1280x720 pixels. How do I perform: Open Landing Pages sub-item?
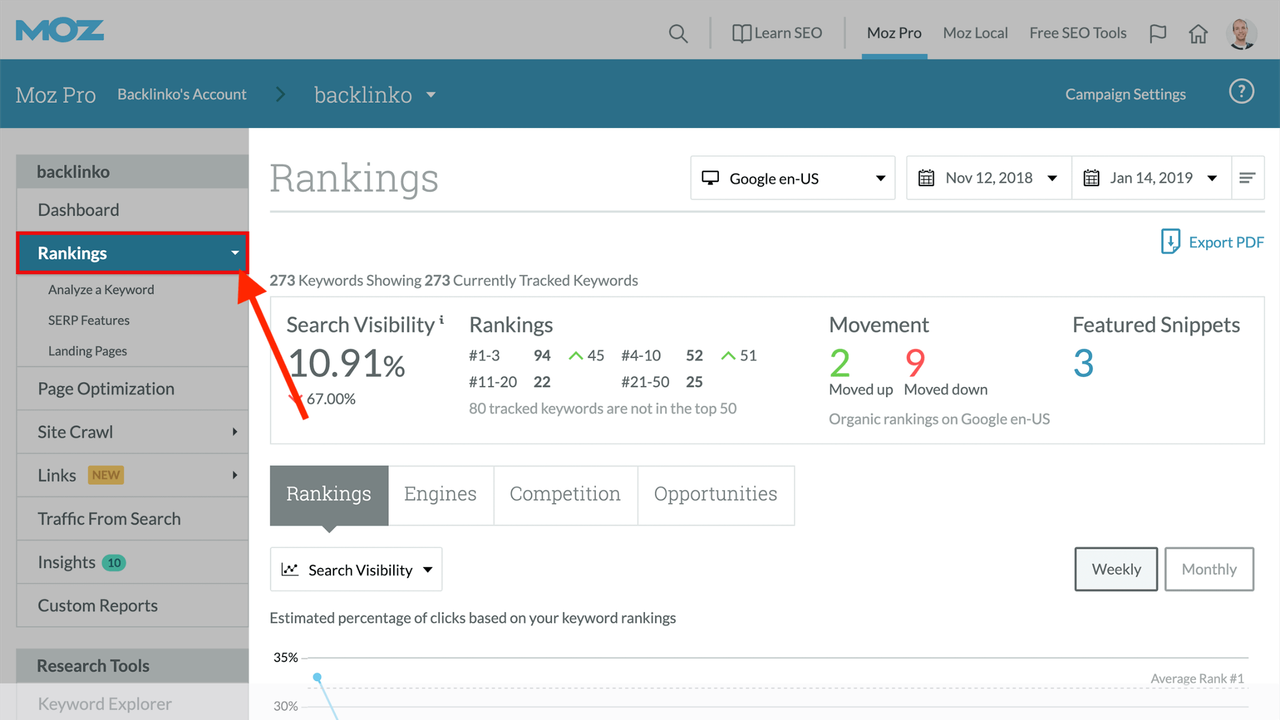tap(88, 351)
